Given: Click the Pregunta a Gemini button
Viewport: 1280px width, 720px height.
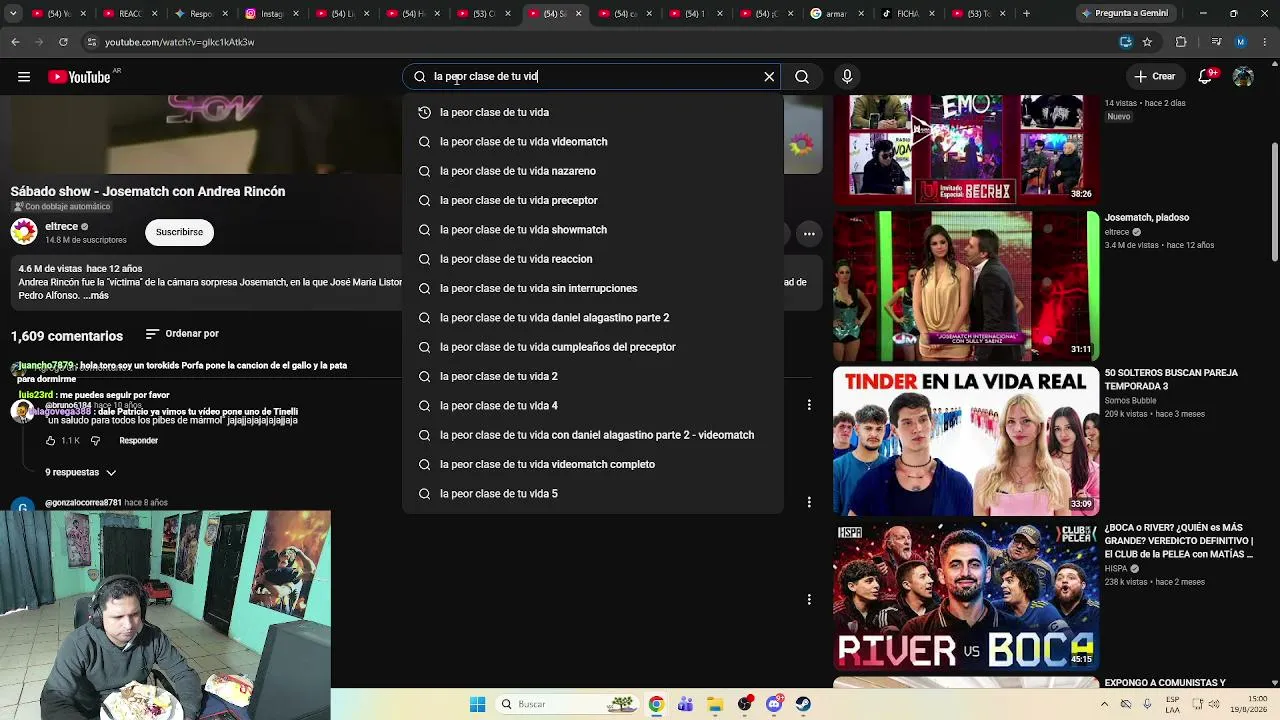Looking at the screenshot, I should coord(1125,14).
